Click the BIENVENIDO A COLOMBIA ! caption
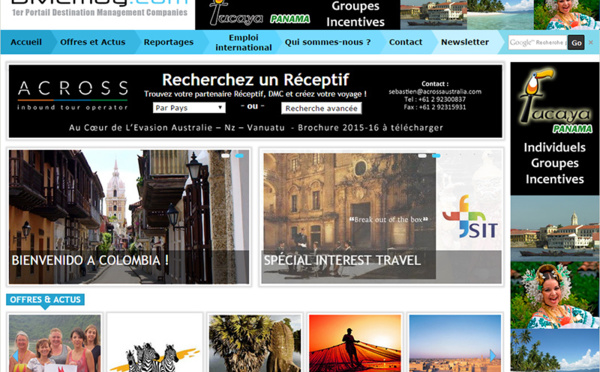600x372 pixels. tap(90, 260)
